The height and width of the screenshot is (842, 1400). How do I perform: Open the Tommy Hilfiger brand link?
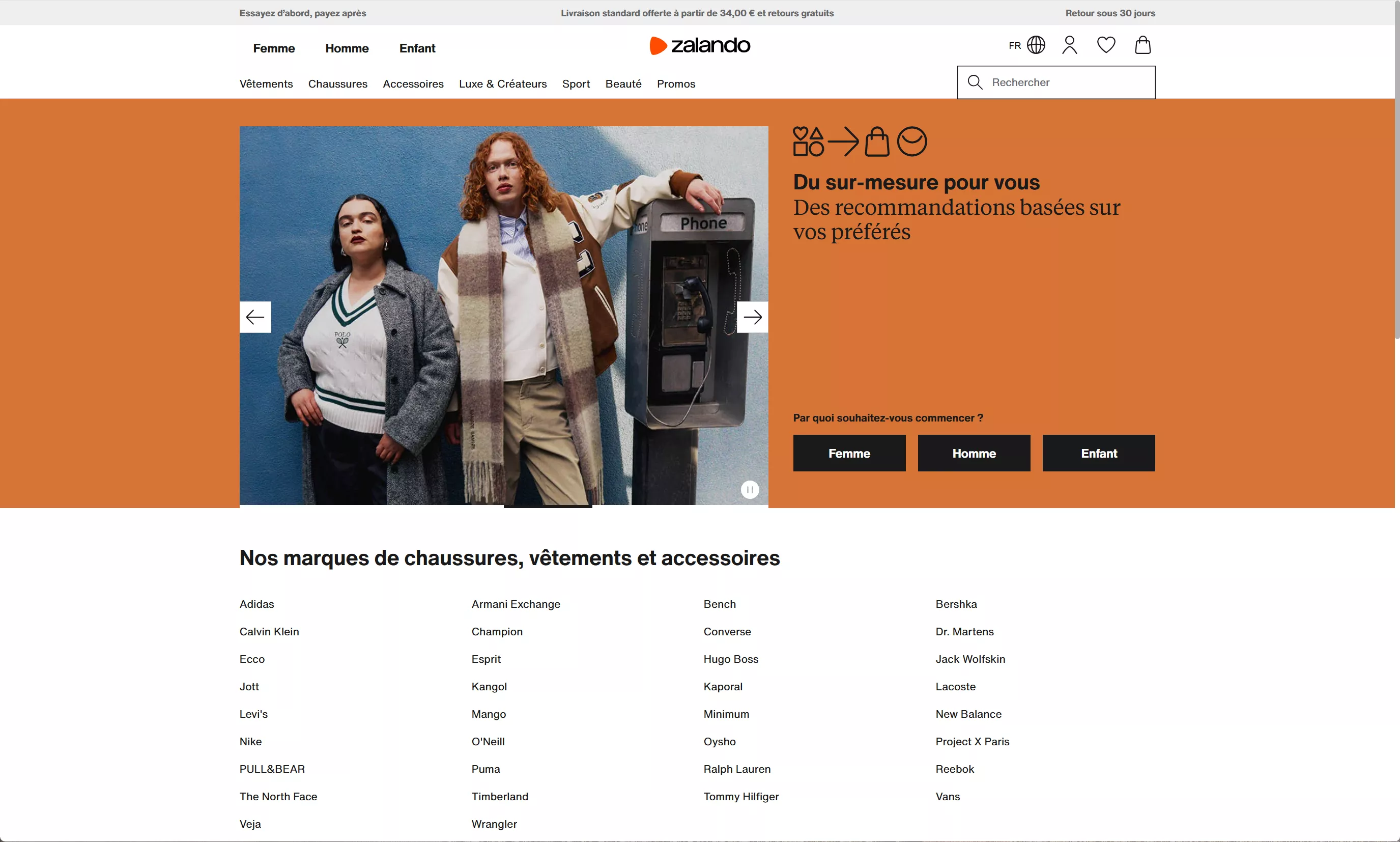point(741,797)
